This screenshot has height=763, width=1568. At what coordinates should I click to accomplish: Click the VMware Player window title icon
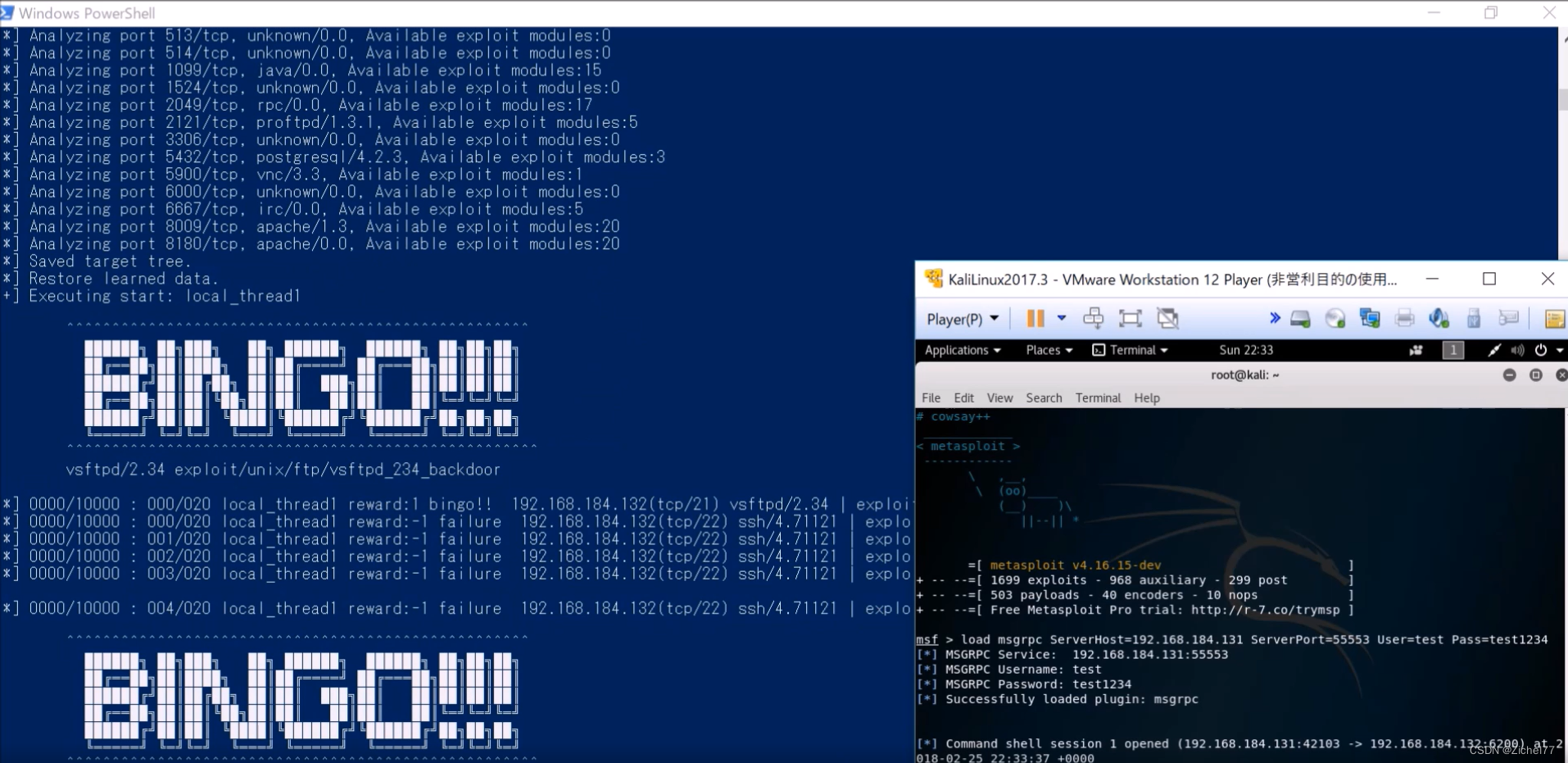(x=933, y=279)
